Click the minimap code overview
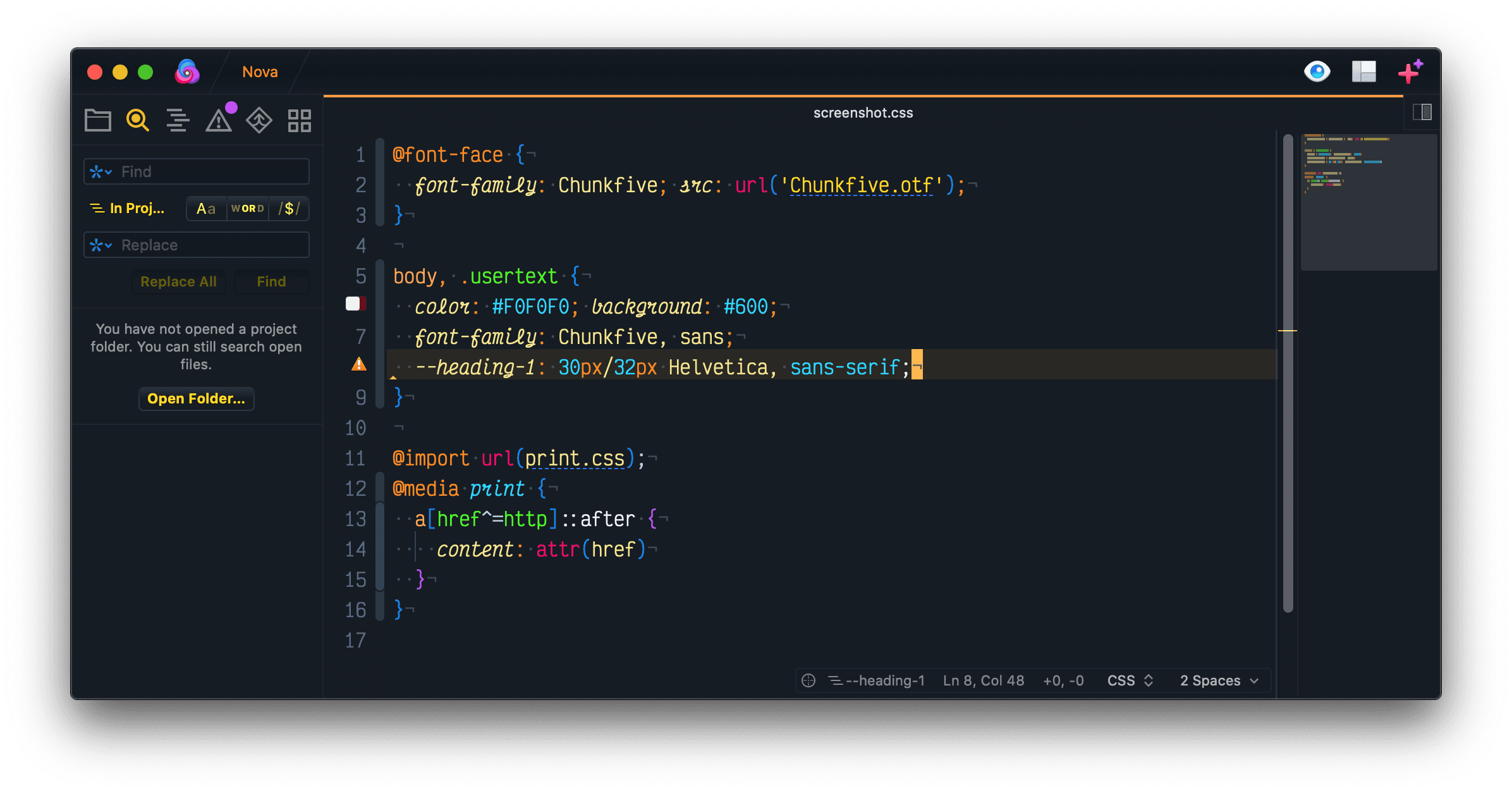This screenshot has width=1512, height=793. tap(1369, 202)
